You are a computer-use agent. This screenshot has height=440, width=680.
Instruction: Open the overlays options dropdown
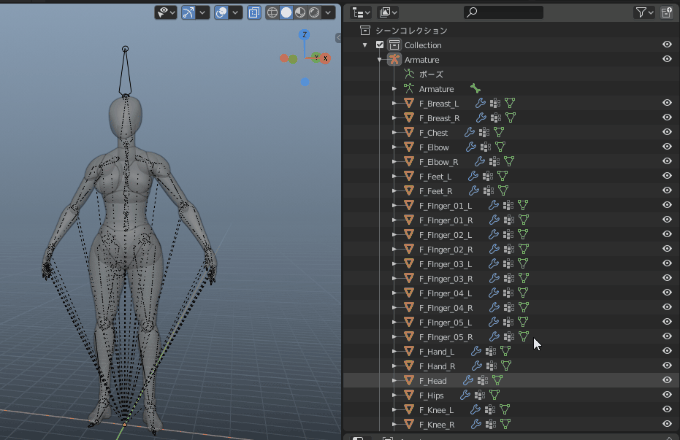click(x=235, y=13)
